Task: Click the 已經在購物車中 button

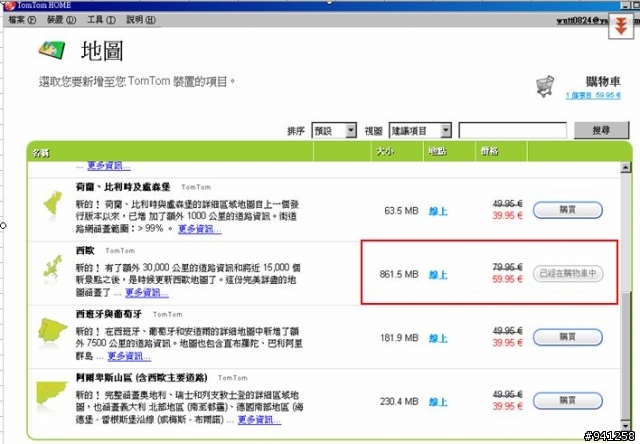Action: pos(568,273)
